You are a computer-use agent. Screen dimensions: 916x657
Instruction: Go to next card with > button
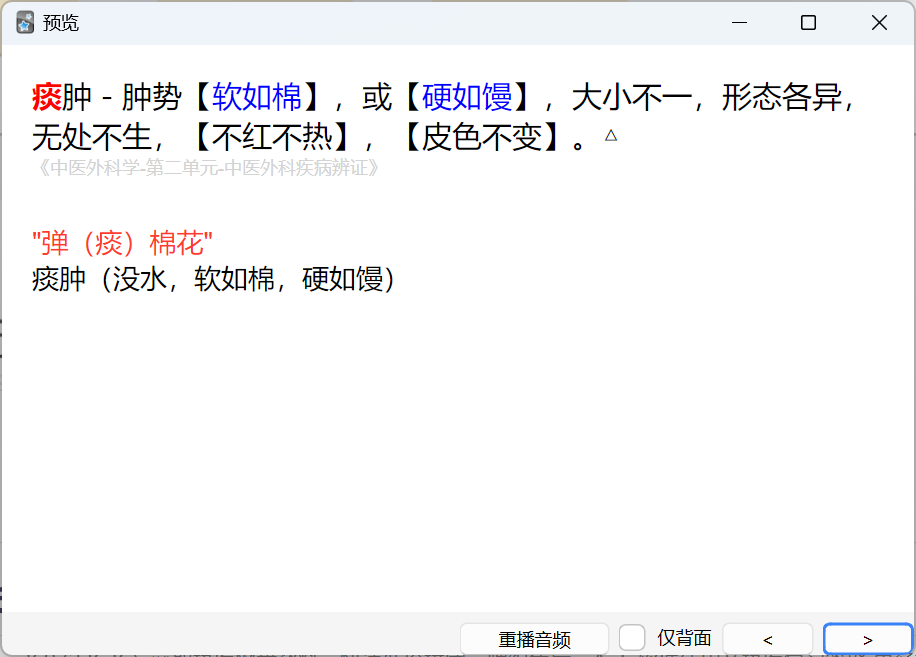(x=868, y=639)
